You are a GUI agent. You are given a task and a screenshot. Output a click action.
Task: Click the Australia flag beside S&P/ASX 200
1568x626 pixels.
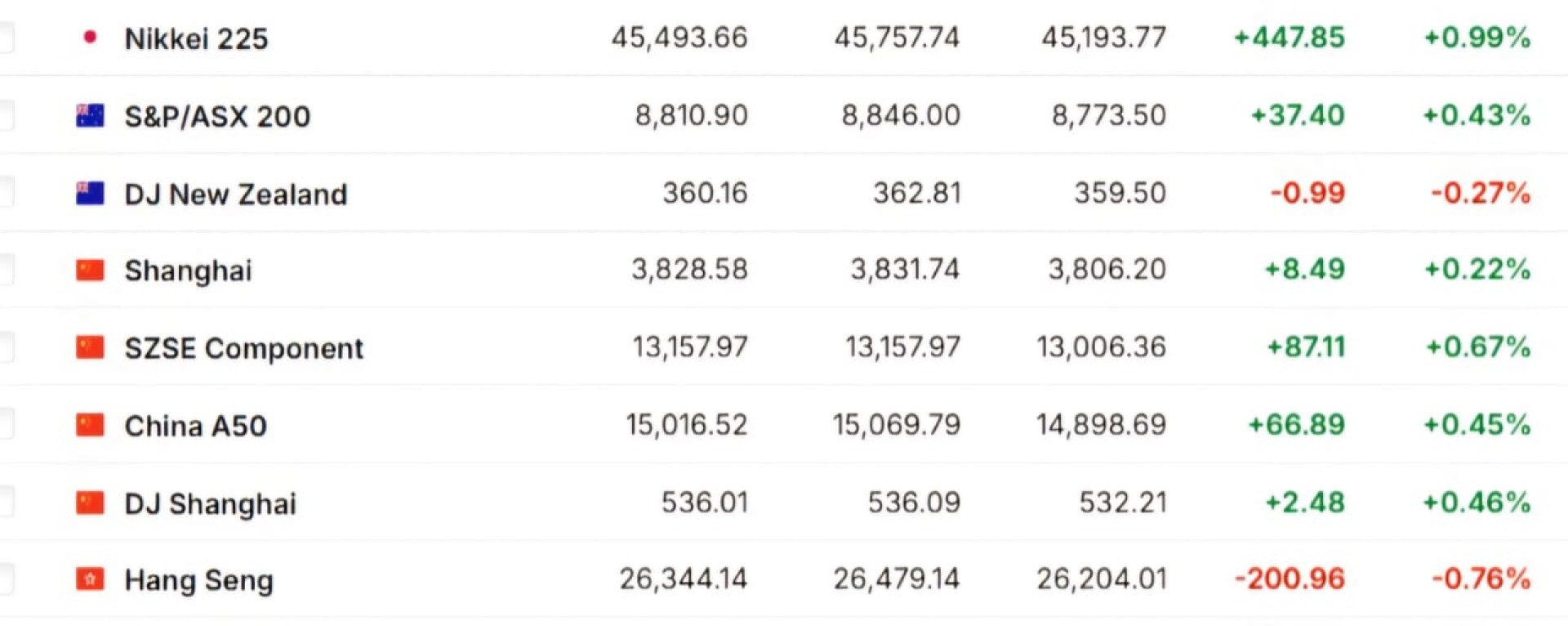tap(90, 115)
